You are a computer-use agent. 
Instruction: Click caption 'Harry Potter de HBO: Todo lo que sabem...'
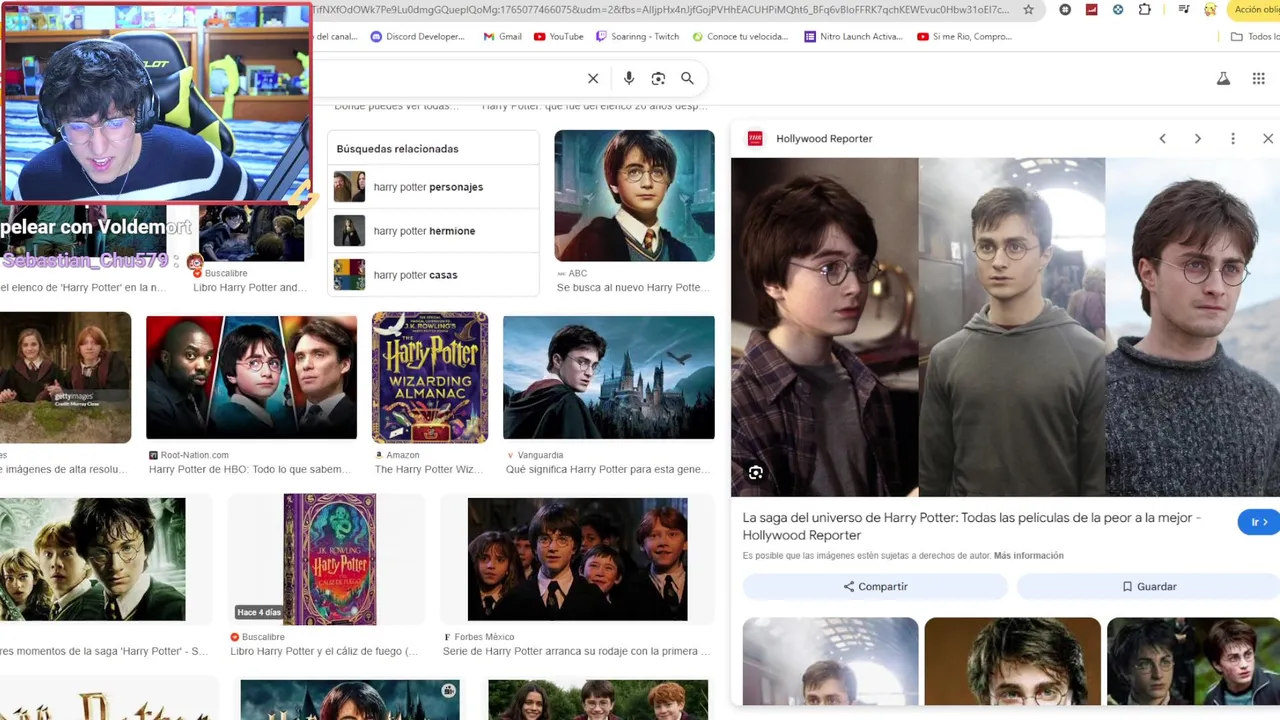point(248,470)
